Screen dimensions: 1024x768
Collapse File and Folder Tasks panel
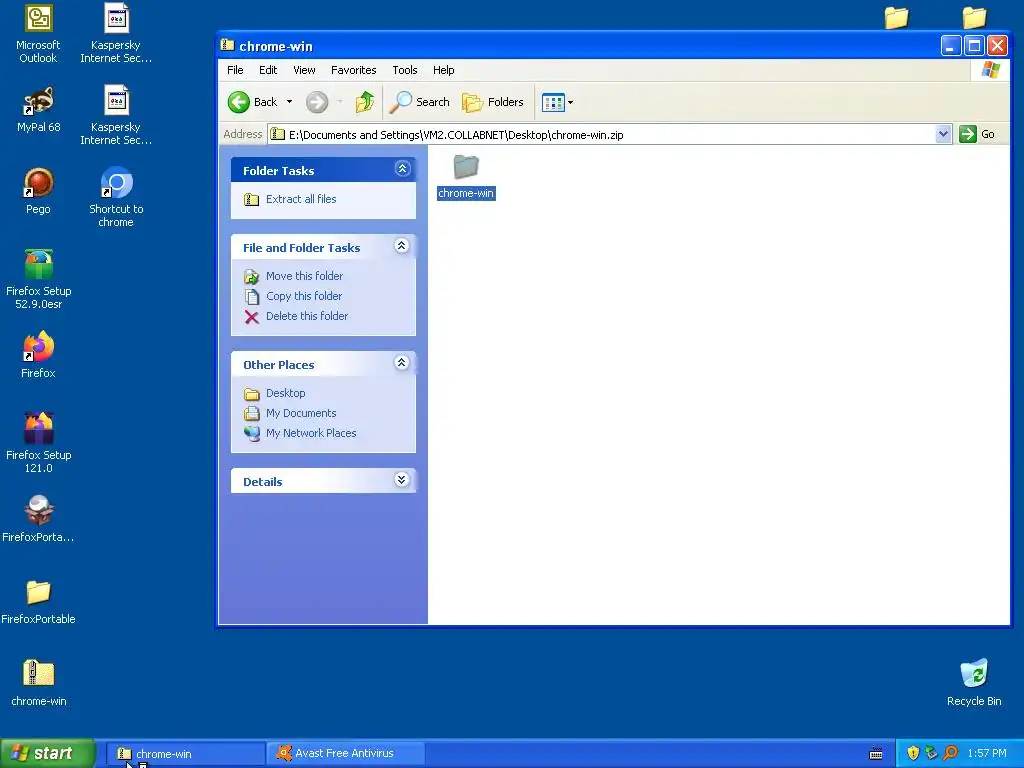(x=402, y=246)
